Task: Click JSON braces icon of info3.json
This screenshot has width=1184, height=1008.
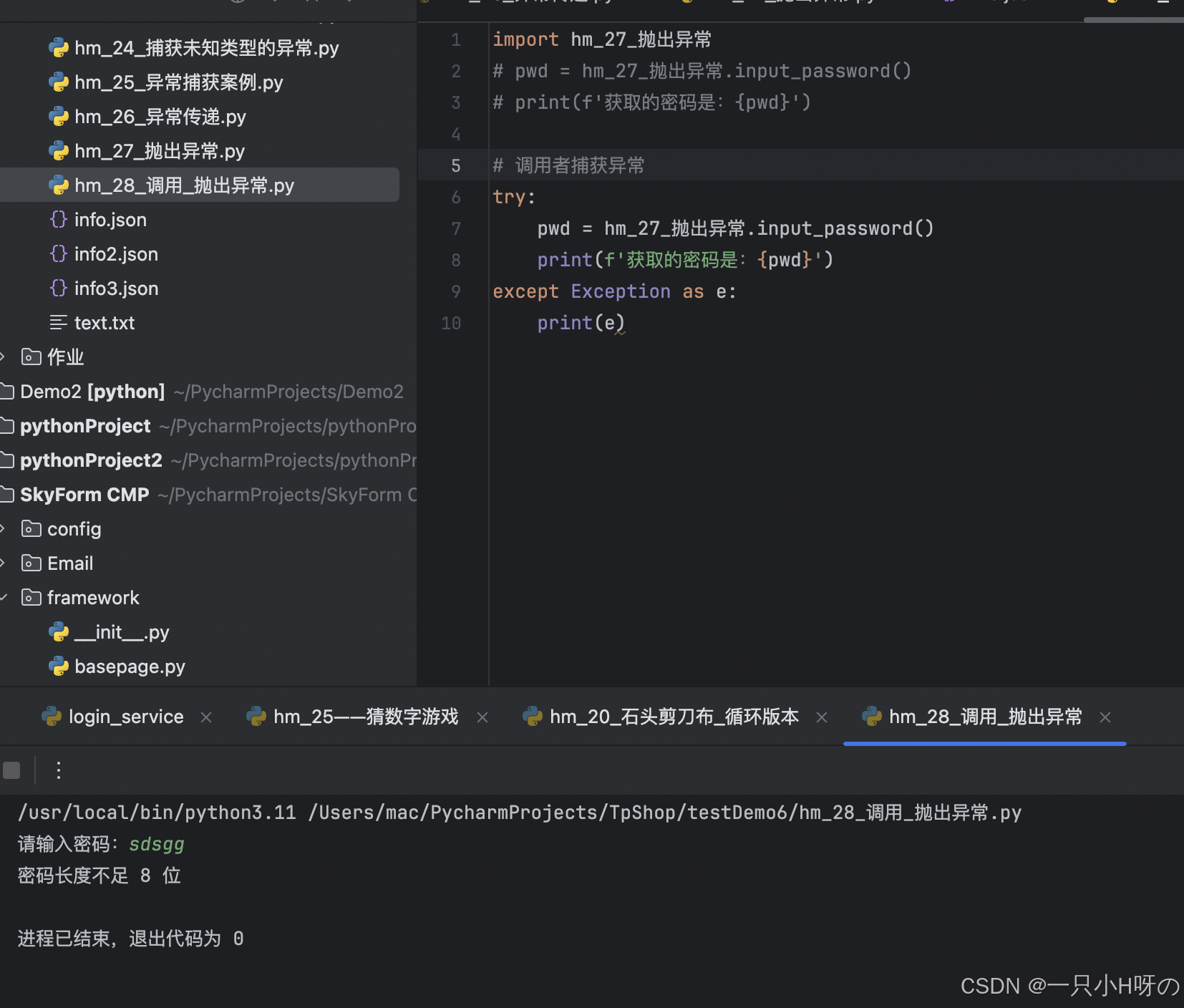Action: [59, 288]
